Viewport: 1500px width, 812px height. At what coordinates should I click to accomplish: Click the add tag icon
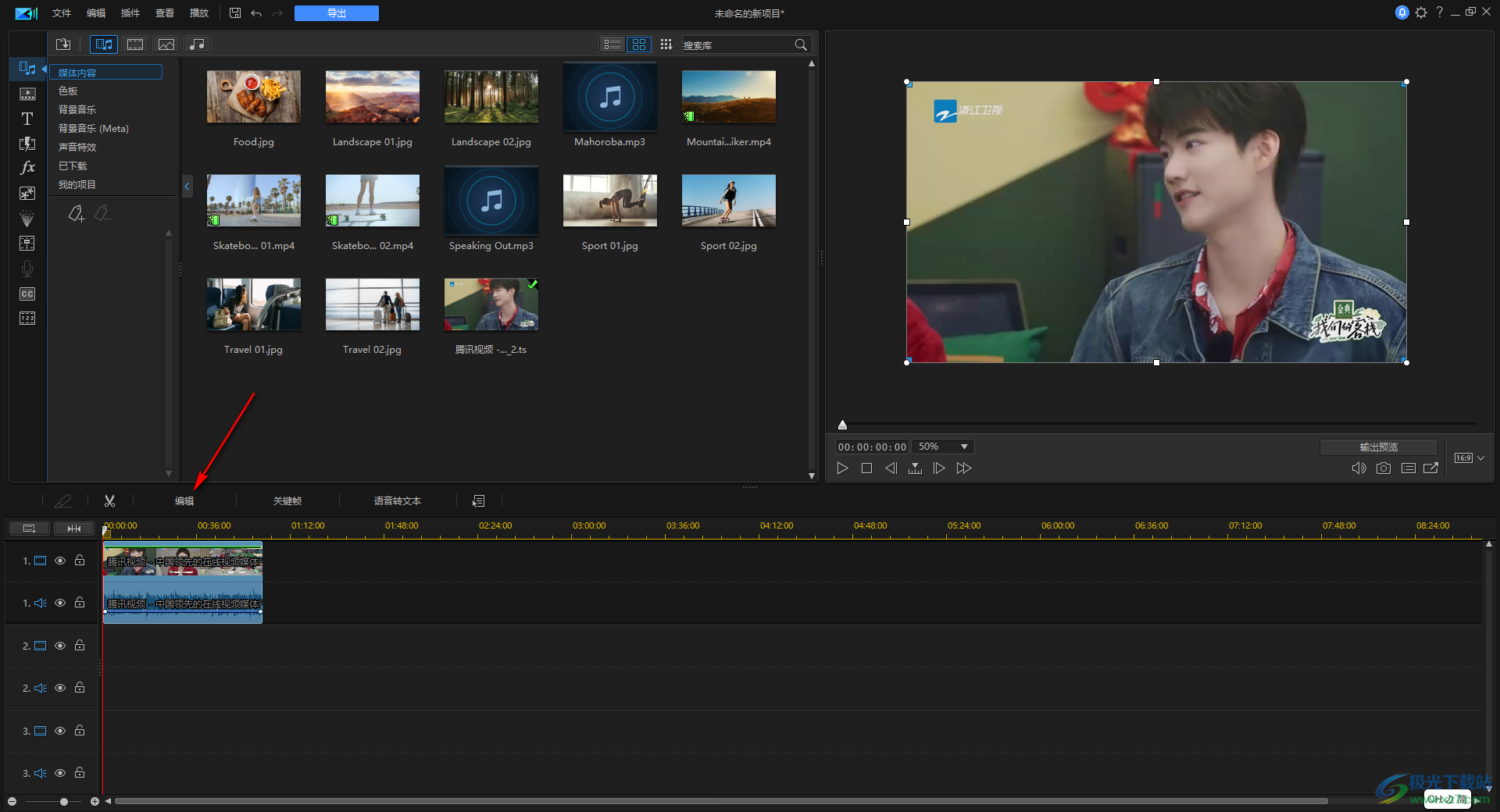76,213
